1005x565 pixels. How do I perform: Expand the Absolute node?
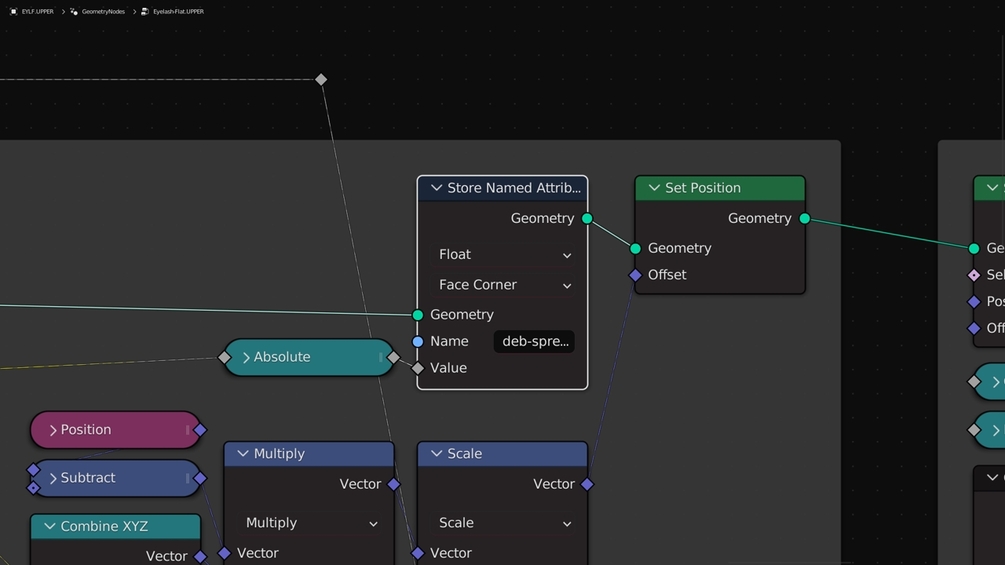pyautogui.click(x=246, y=357)
